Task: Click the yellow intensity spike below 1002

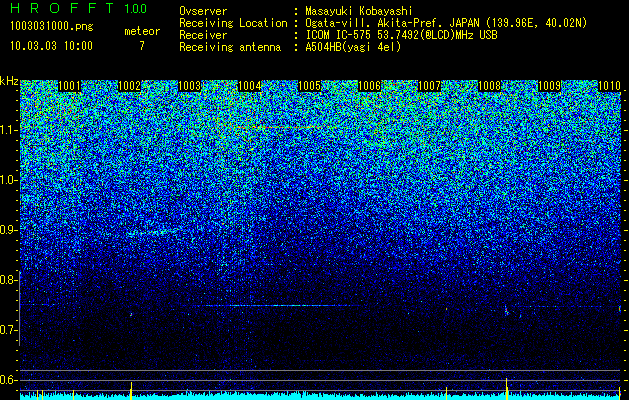Action: pos(131,390)
